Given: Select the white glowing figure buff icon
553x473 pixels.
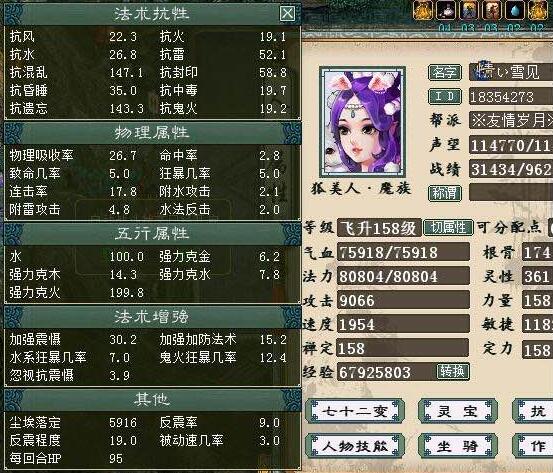Looking at the screenshot, I should click(x=446, y=10).
